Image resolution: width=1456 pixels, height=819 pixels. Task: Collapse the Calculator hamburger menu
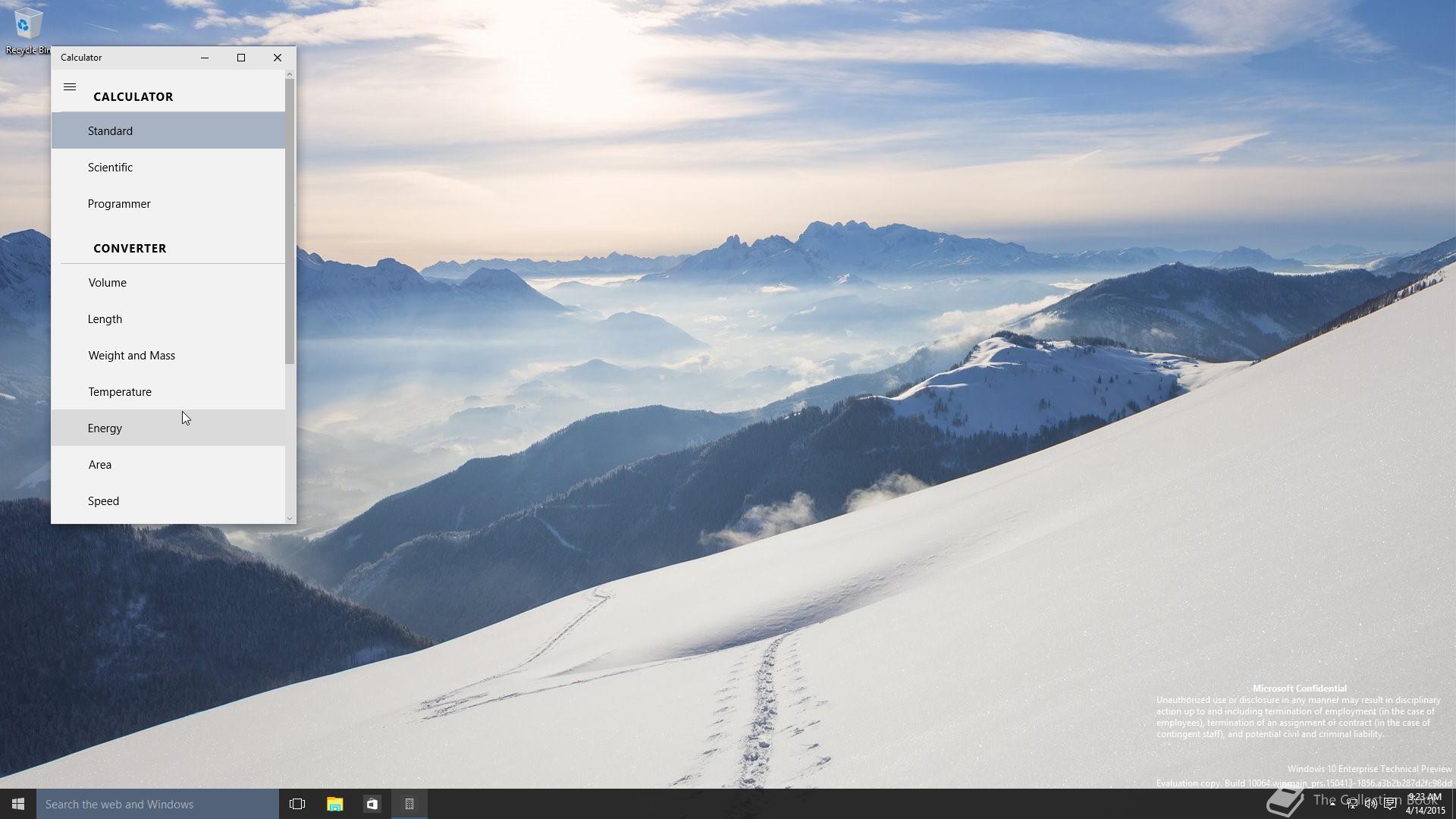point(70,87)
